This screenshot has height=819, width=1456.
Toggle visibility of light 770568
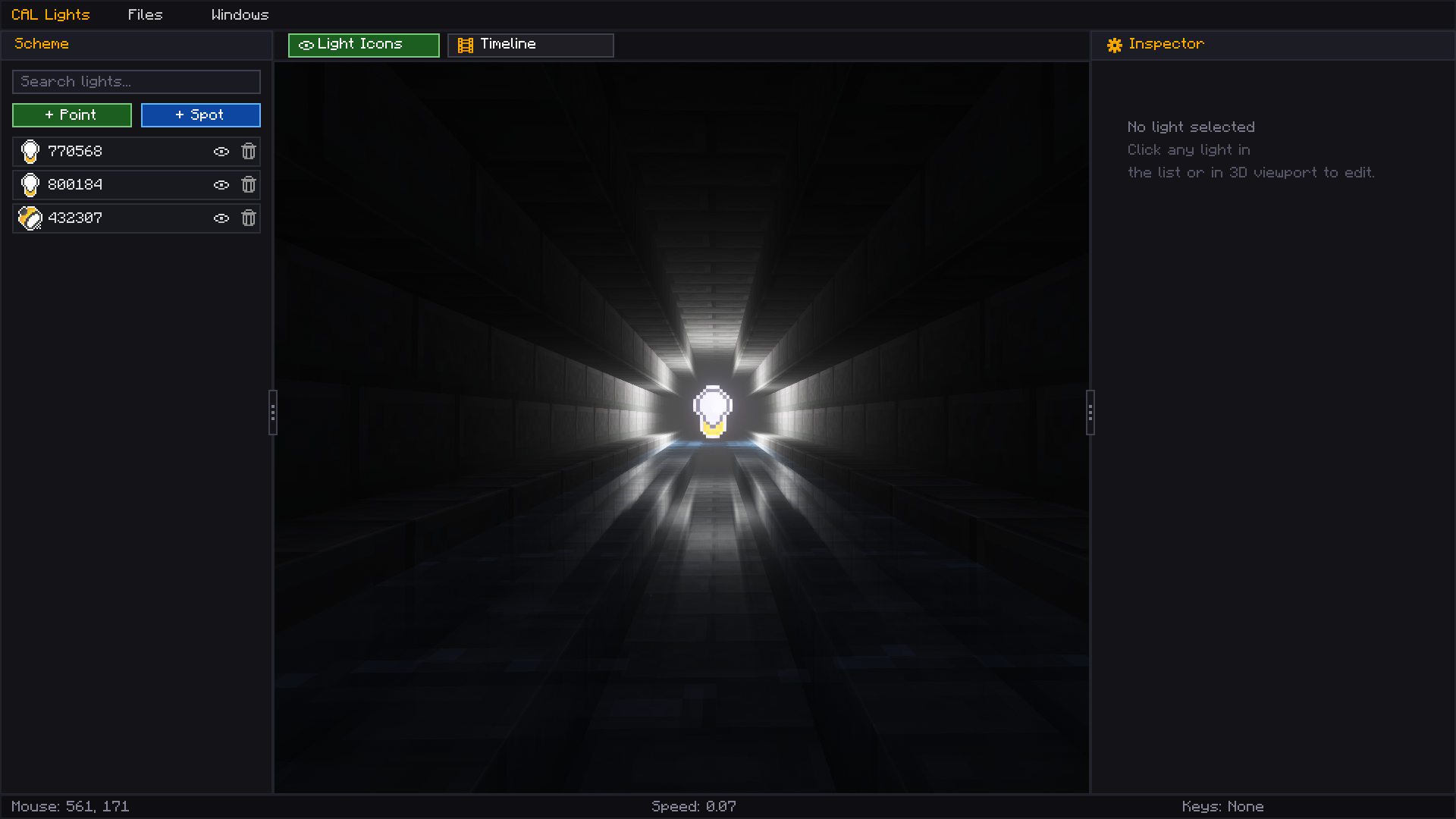pyautogui.click(x=221, y=152)
